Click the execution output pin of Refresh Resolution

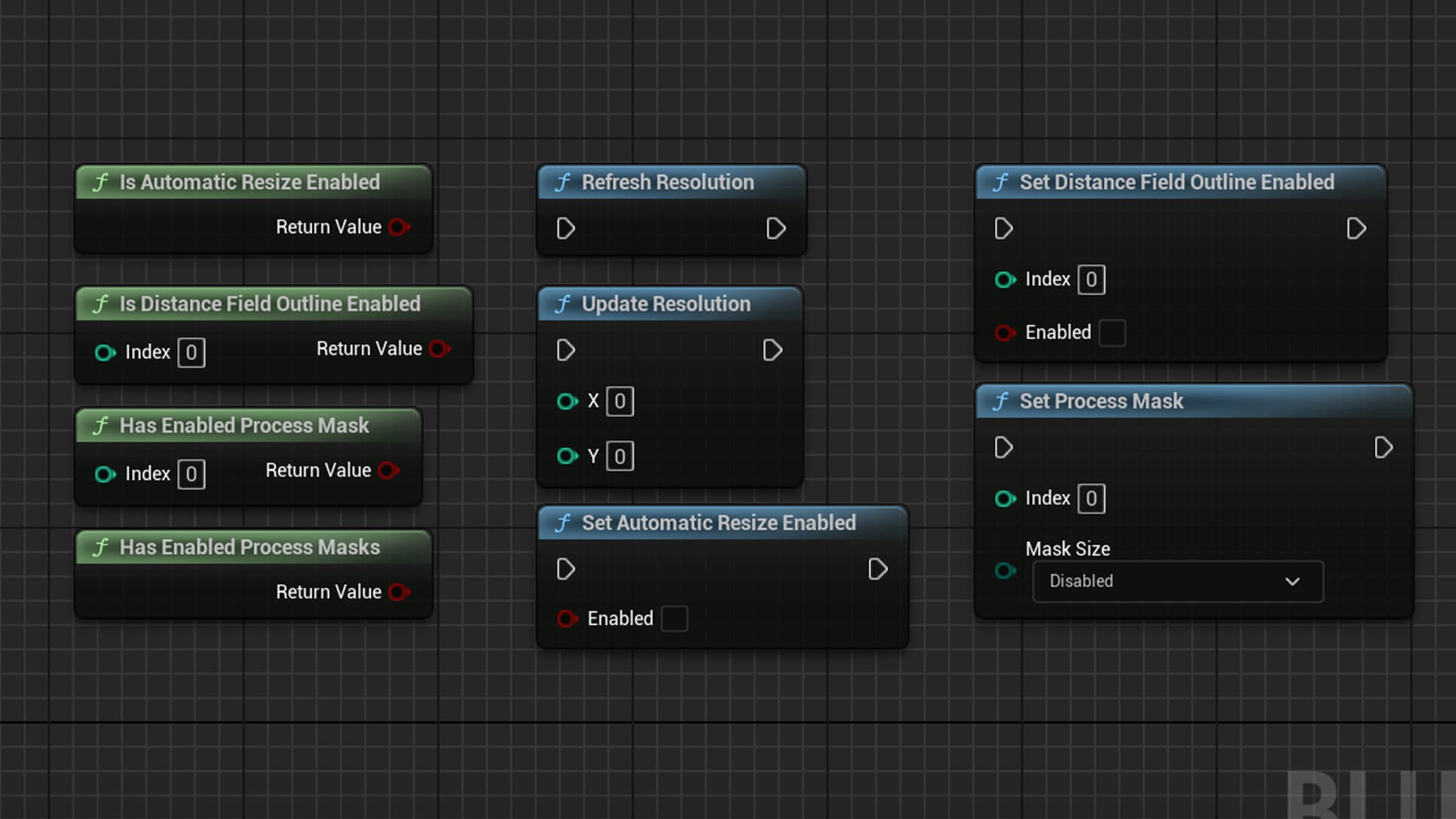(x=775, y=228)
